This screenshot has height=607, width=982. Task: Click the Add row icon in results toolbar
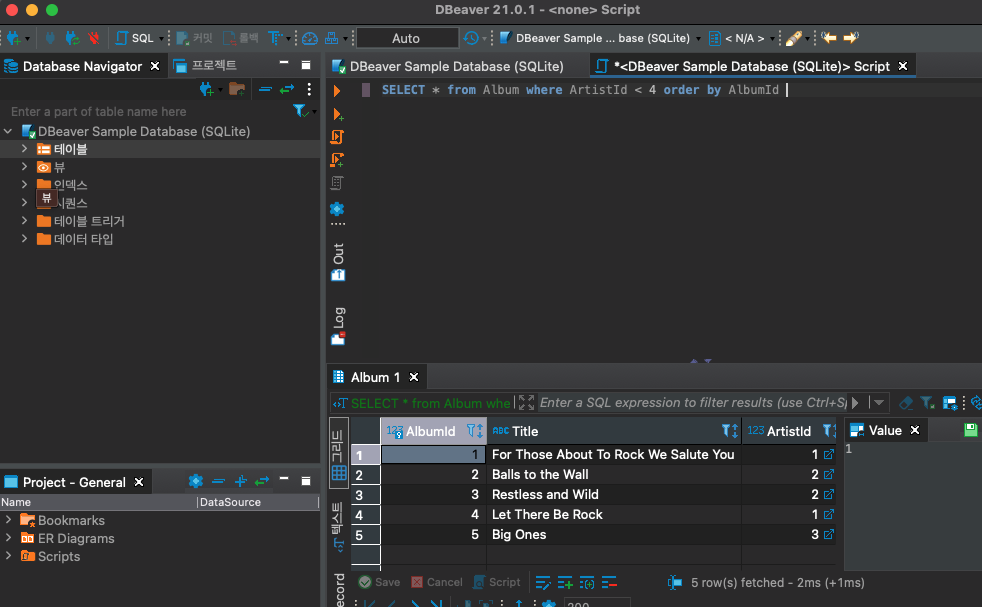tap(565, 583)
